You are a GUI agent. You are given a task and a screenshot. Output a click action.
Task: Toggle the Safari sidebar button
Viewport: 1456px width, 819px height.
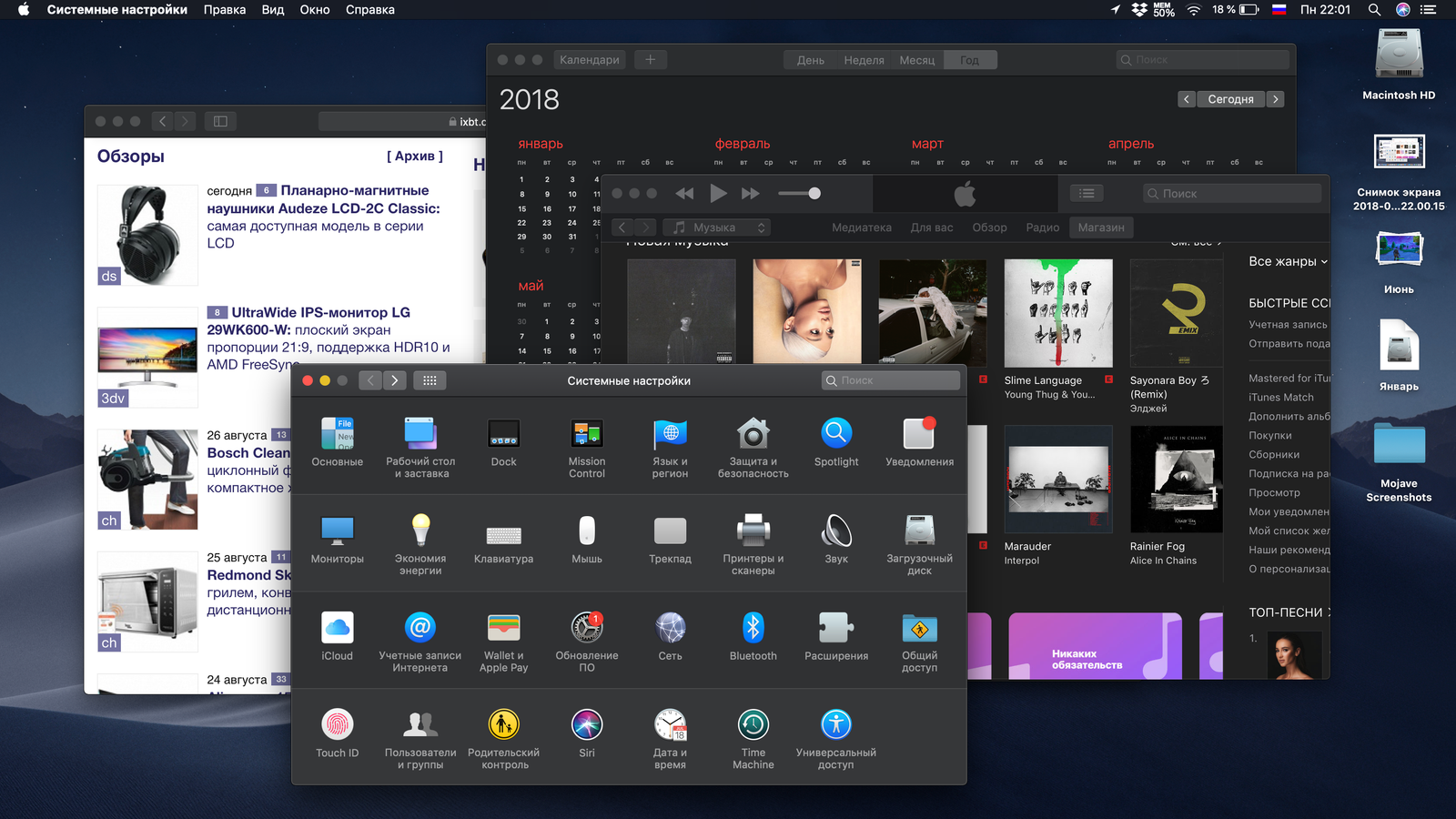point(220,121)
